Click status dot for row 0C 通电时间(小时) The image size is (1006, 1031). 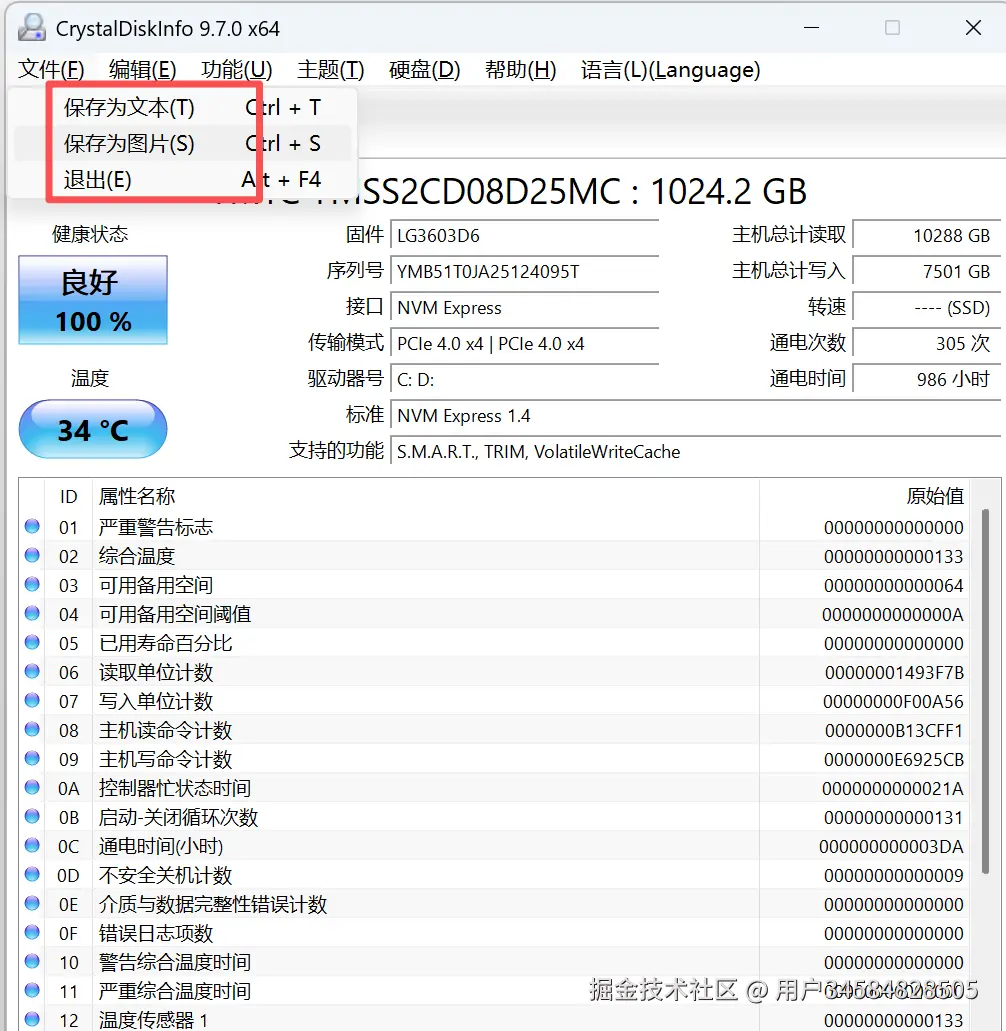(x=32, y=845)
